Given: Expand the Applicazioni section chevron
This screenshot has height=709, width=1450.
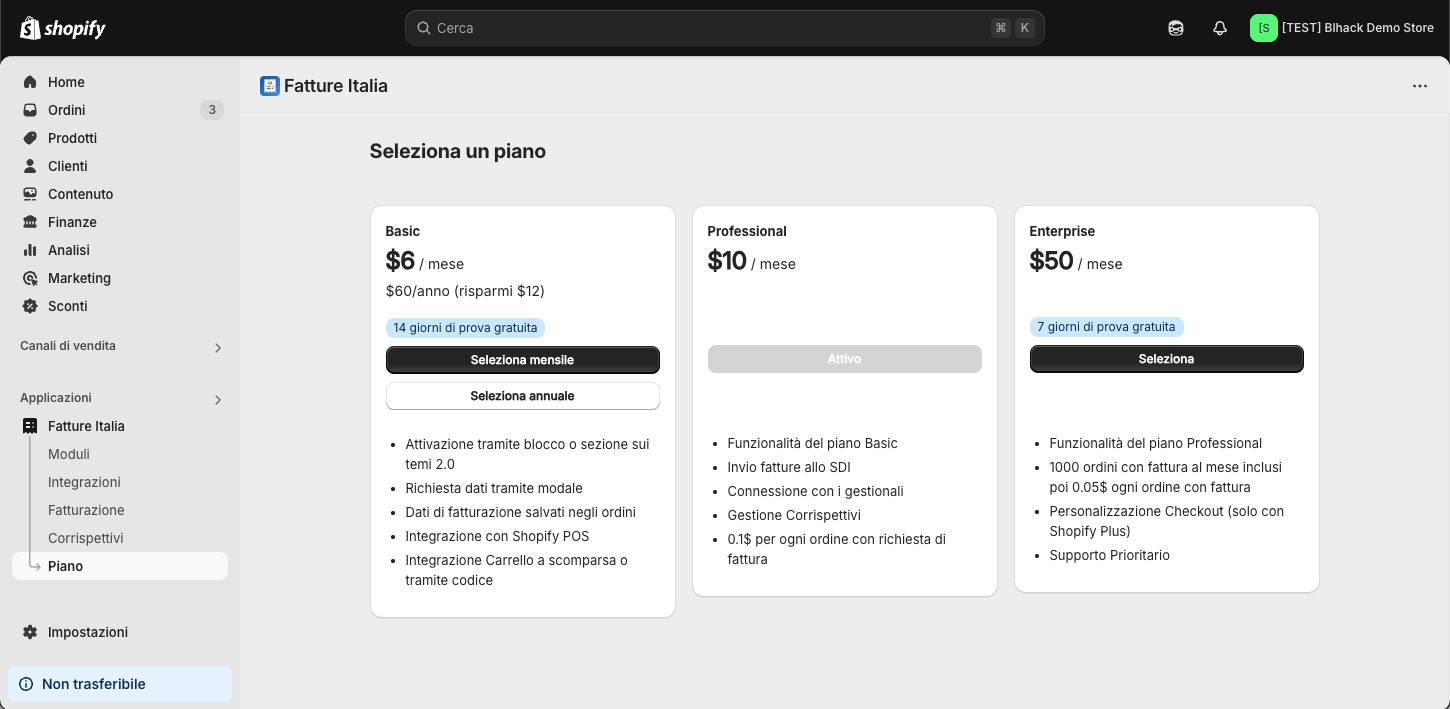Looking at the screenshot, I should point(218,400).
